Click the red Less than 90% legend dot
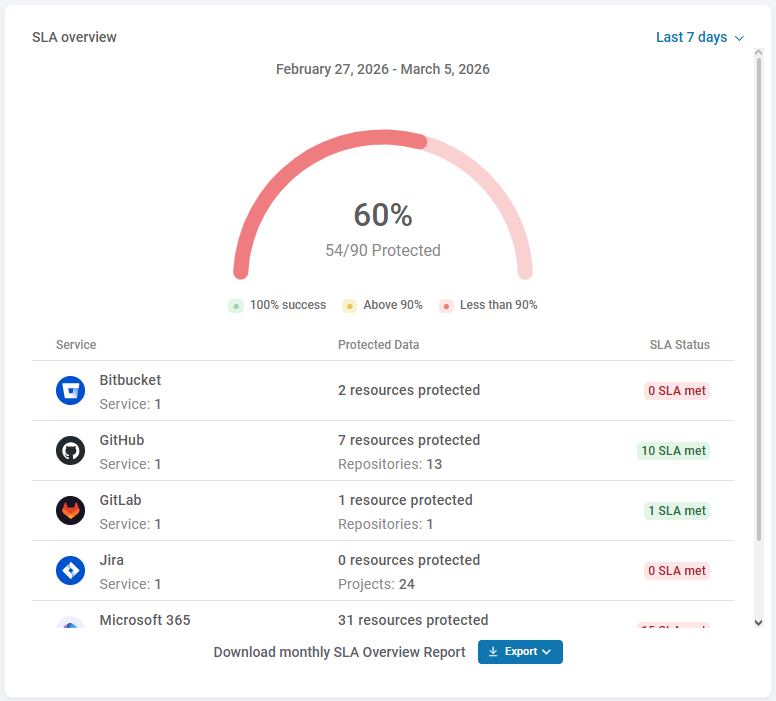This screenshot has width=776, height=701. [x=446, y=306]
